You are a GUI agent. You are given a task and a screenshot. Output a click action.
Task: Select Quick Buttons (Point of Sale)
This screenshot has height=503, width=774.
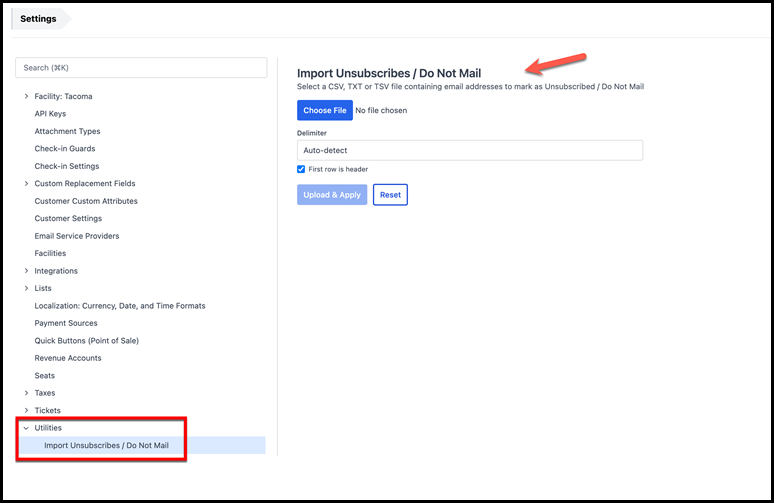(86, 341)
